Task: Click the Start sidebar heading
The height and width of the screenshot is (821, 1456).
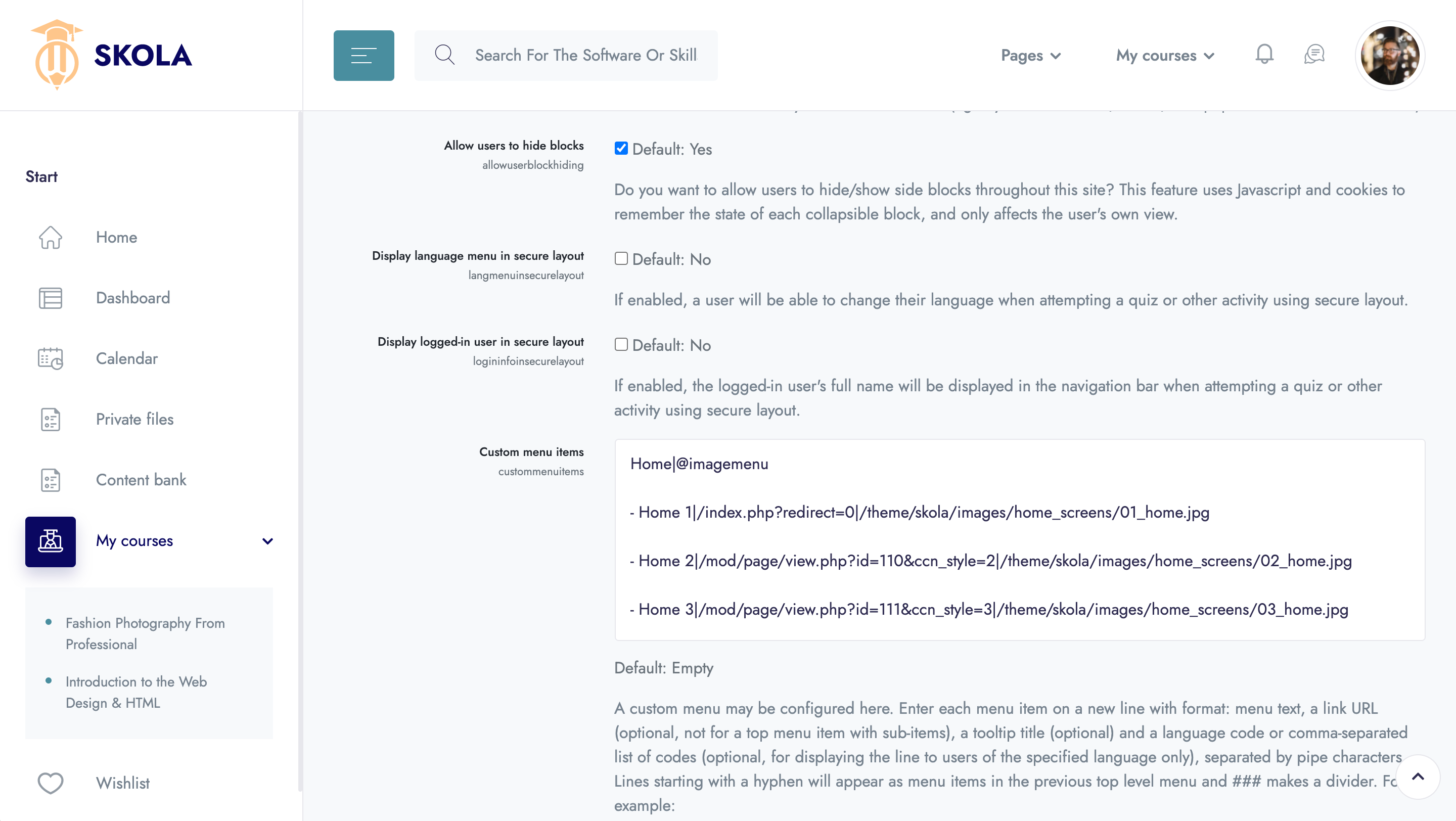Action: point(41,177)
